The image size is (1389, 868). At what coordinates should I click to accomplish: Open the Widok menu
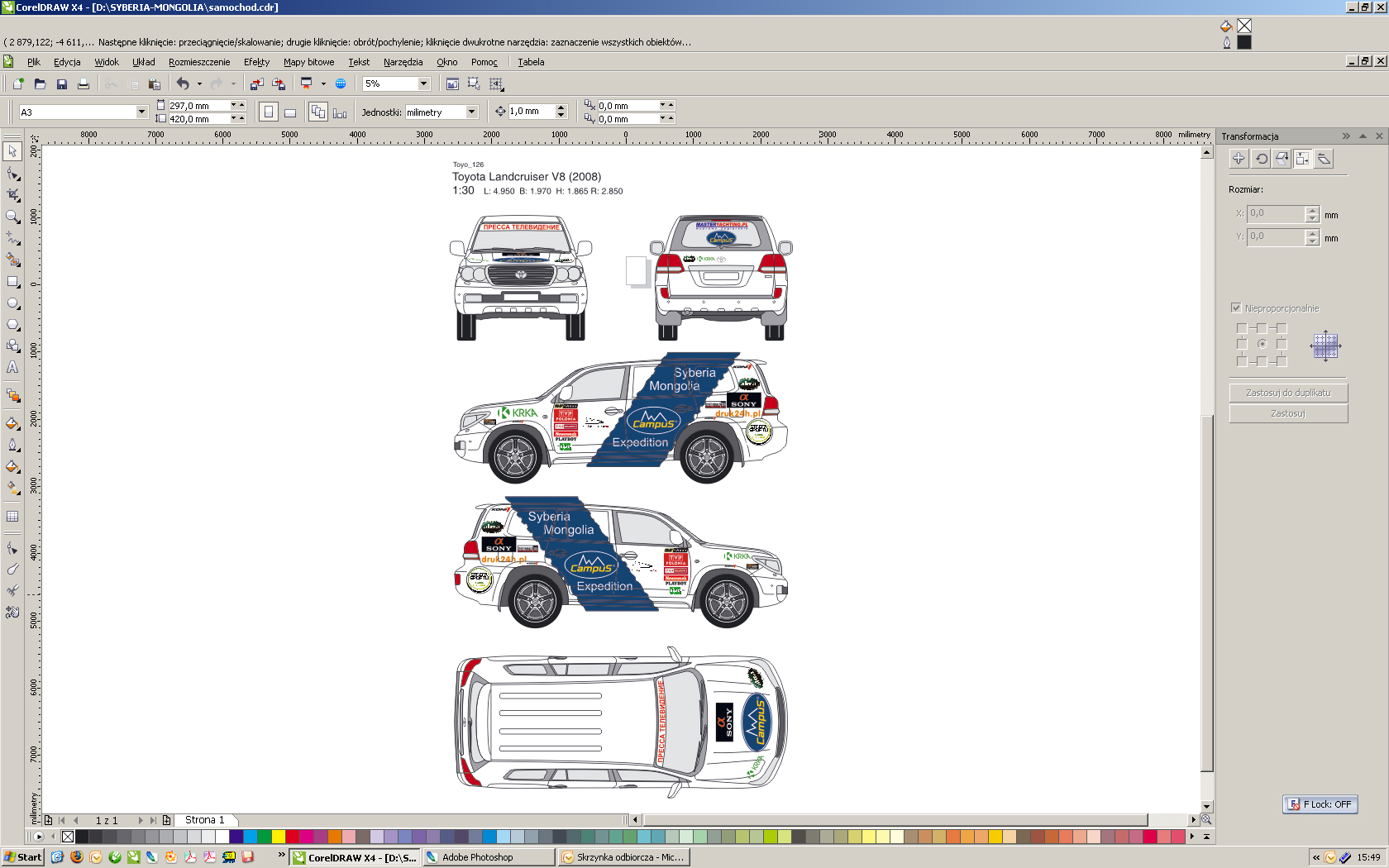click(x=107, y=62)
